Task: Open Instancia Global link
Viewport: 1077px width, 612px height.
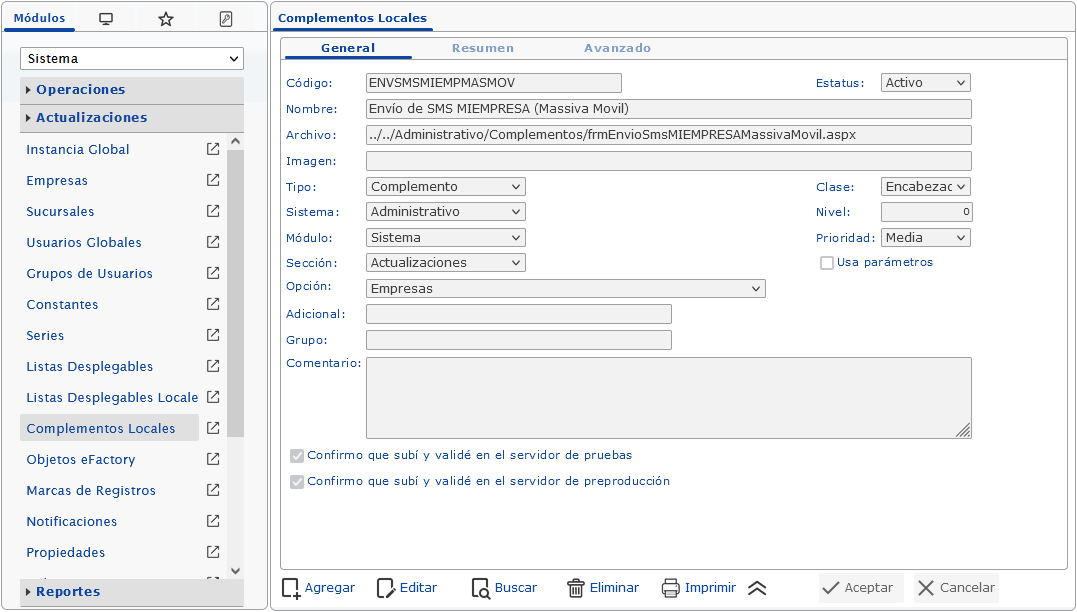Action: [78, 149]
